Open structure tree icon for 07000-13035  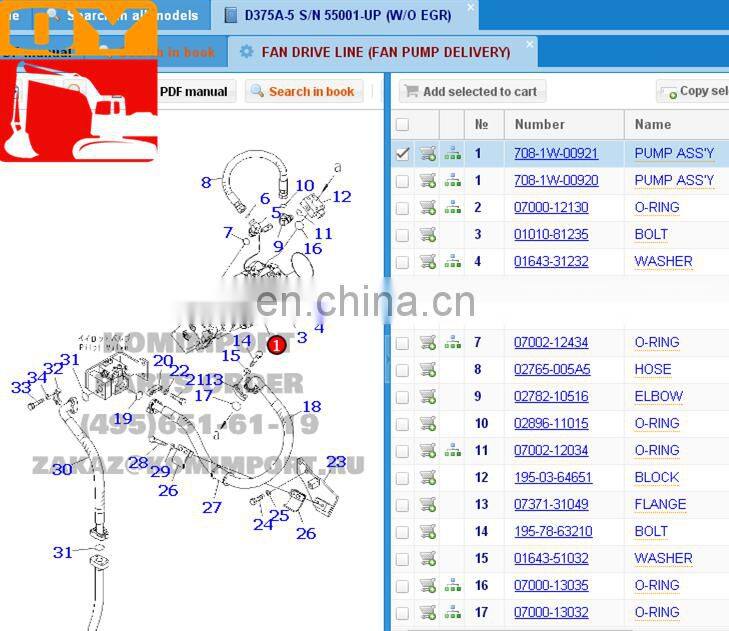click(x=453, y=585)
